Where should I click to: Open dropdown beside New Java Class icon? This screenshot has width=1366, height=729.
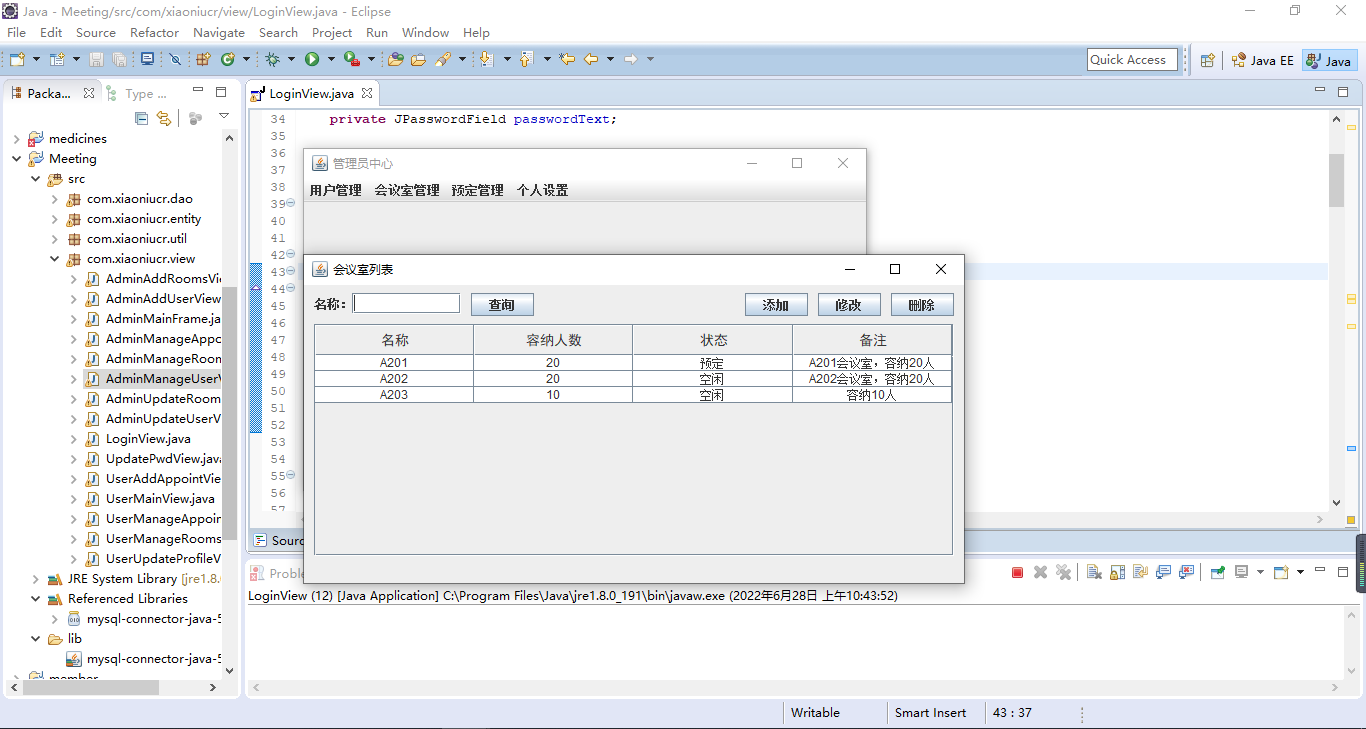[246, 59]
